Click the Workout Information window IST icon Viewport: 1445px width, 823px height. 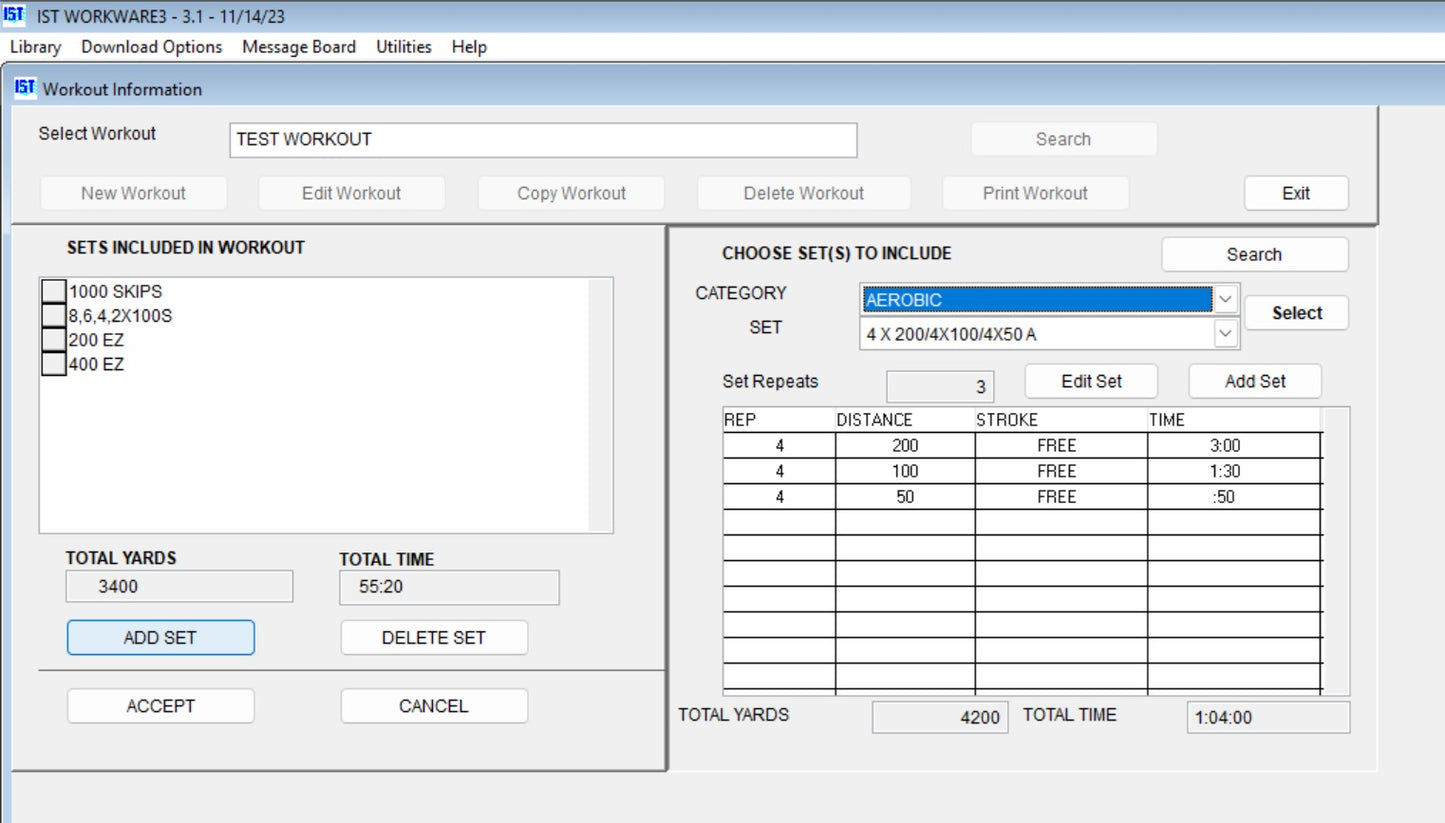click(25, 88)
